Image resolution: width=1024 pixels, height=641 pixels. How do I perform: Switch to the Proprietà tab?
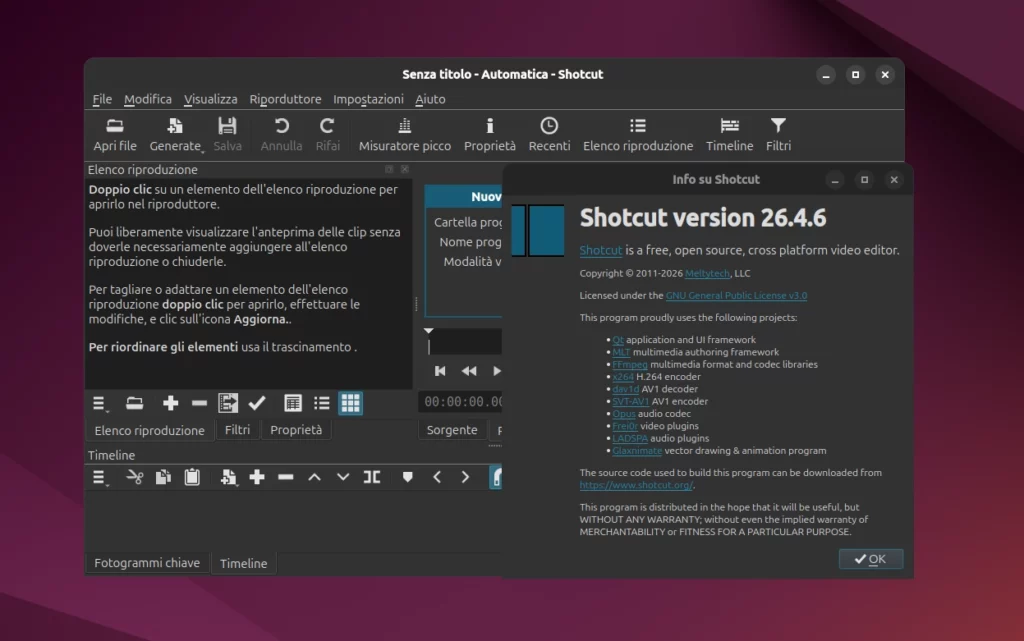tap(296, 429)
